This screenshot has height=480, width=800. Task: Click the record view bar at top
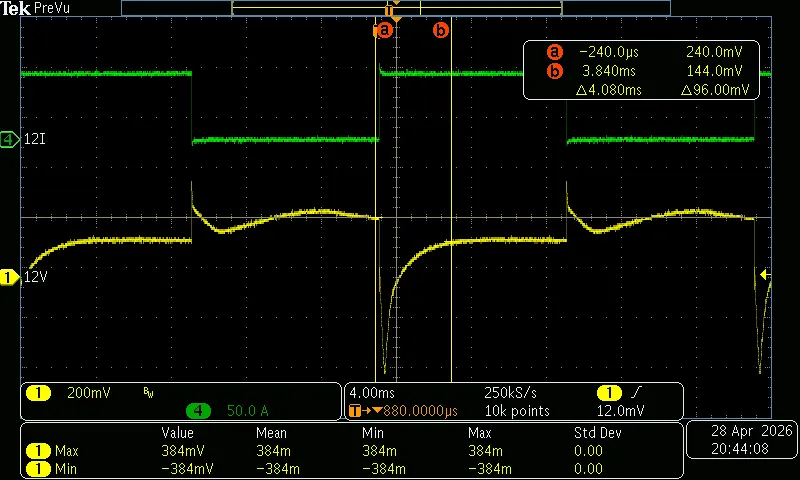[396, 8]
